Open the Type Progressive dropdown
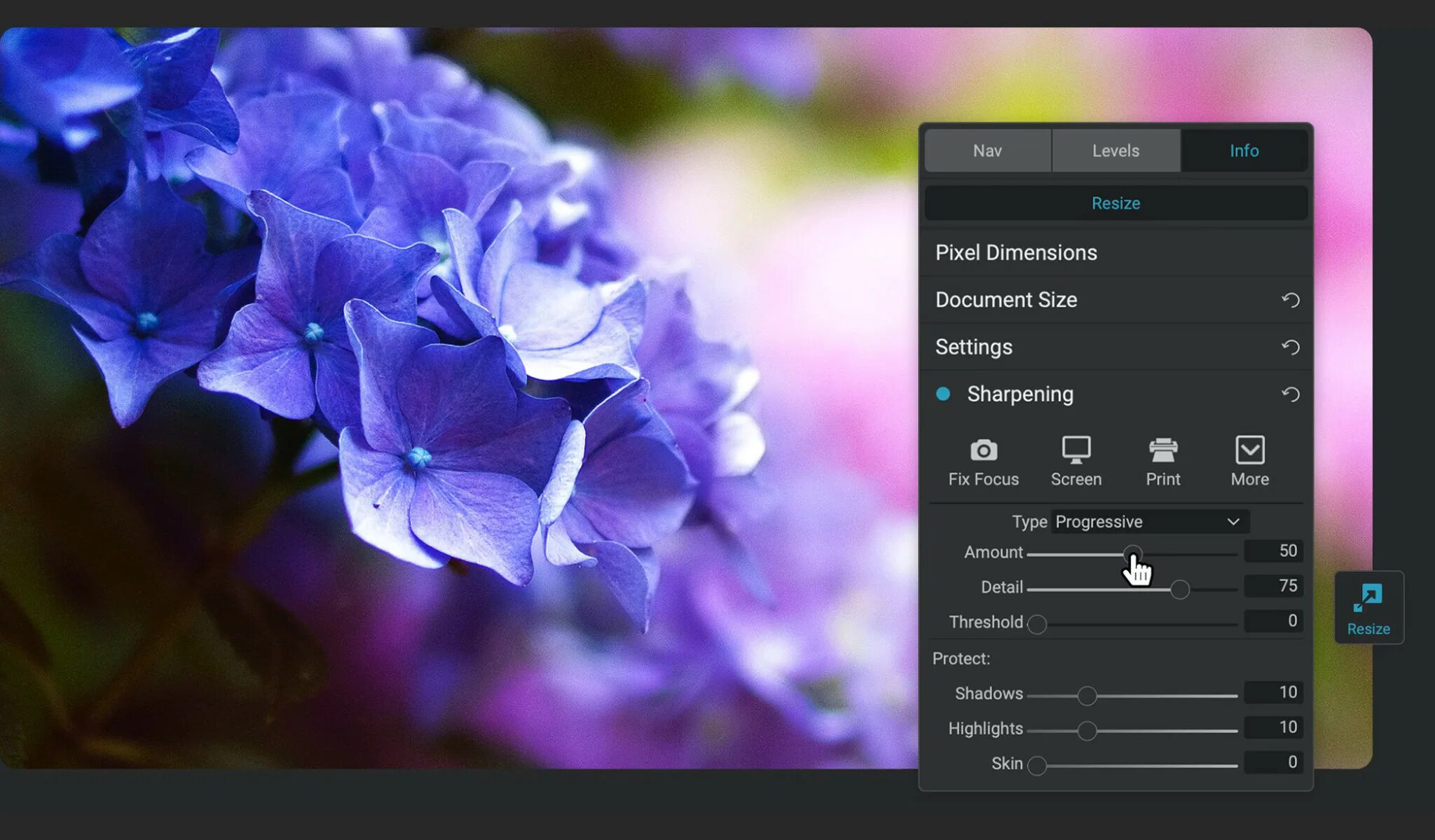Image resolution: width=1435 pixels, height=840 pixels. pos(1149,522)
